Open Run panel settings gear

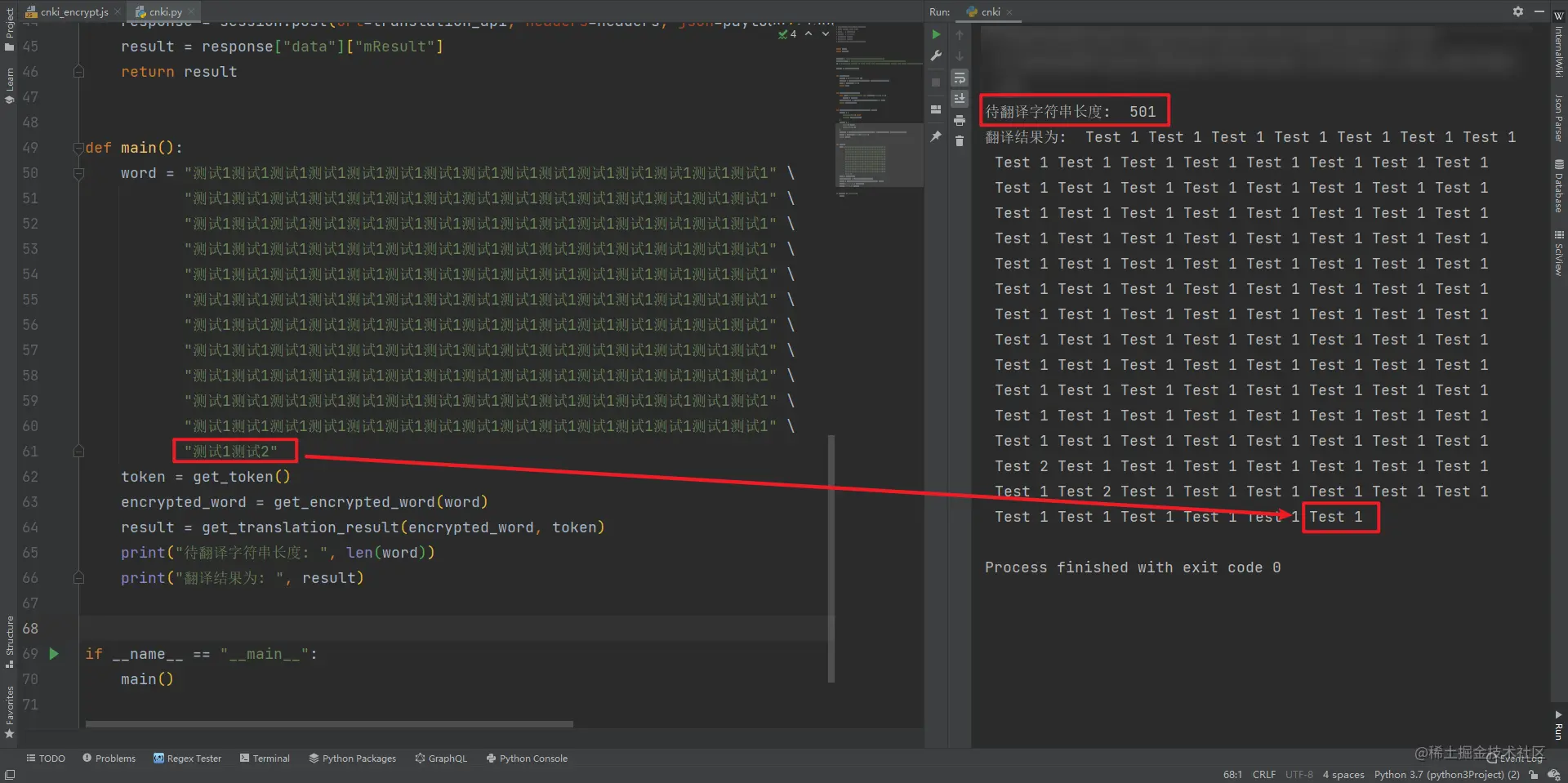[x=1517, y=11]
